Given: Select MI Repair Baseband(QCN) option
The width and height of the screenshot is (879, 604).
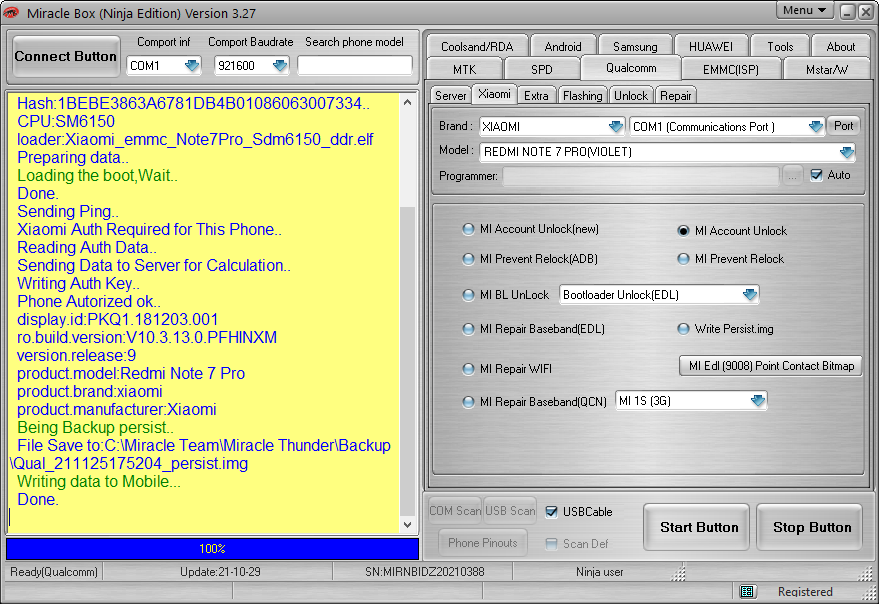Looking at the screenshot, I should [468, 402].
